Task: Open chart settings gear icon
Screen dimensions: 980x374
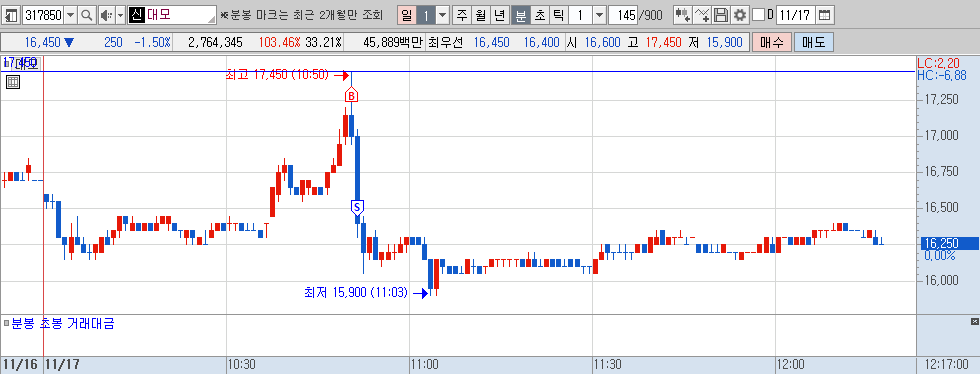Action: click(x=739, y=15)
